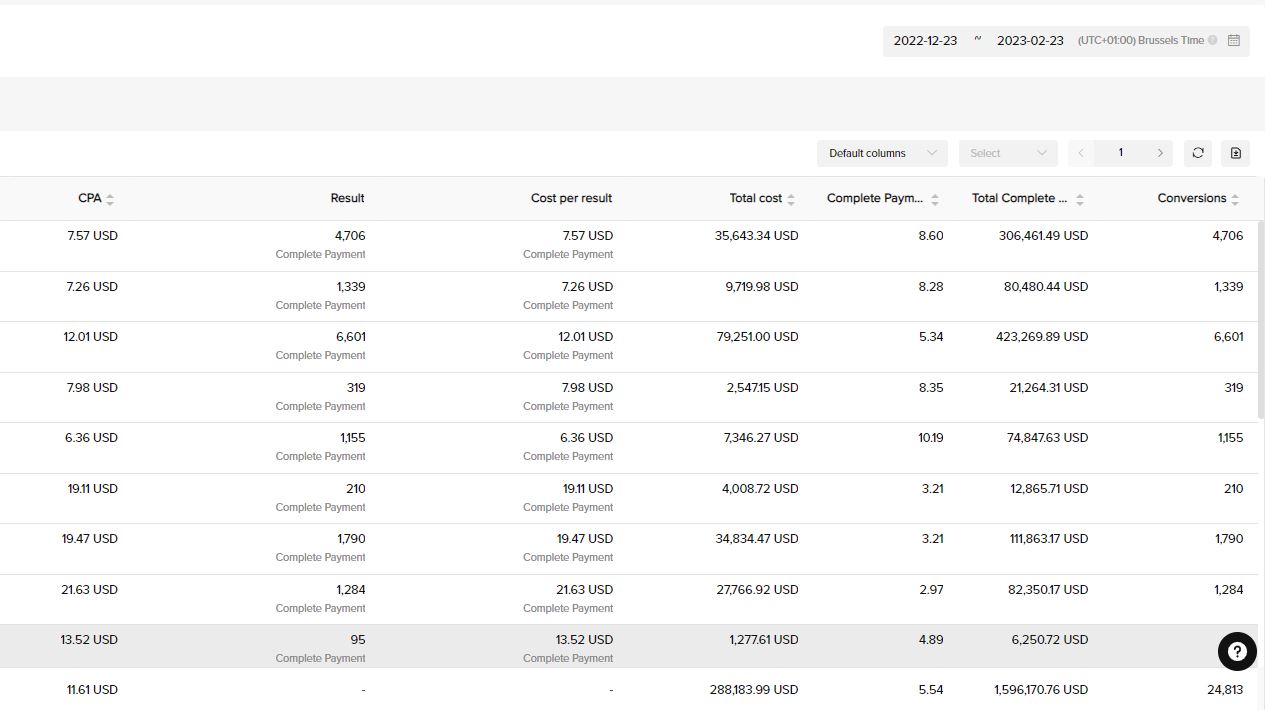The height and width of the screenshot is (710, 1265).
Task: Sort by the CPA column arrows
Action: 110,199
